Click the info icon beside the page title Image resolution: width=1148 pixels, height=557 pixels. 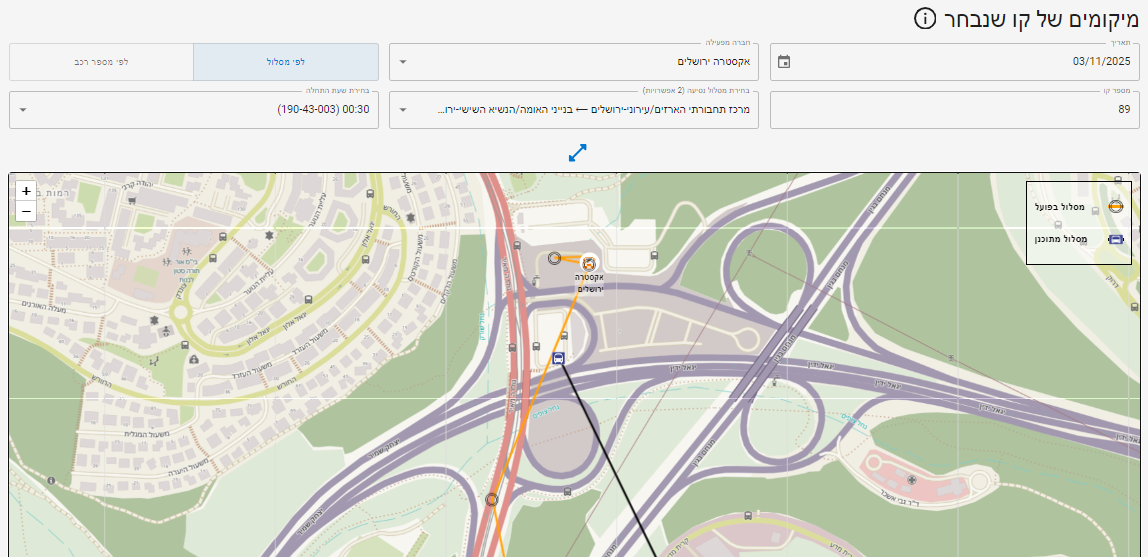926,18
